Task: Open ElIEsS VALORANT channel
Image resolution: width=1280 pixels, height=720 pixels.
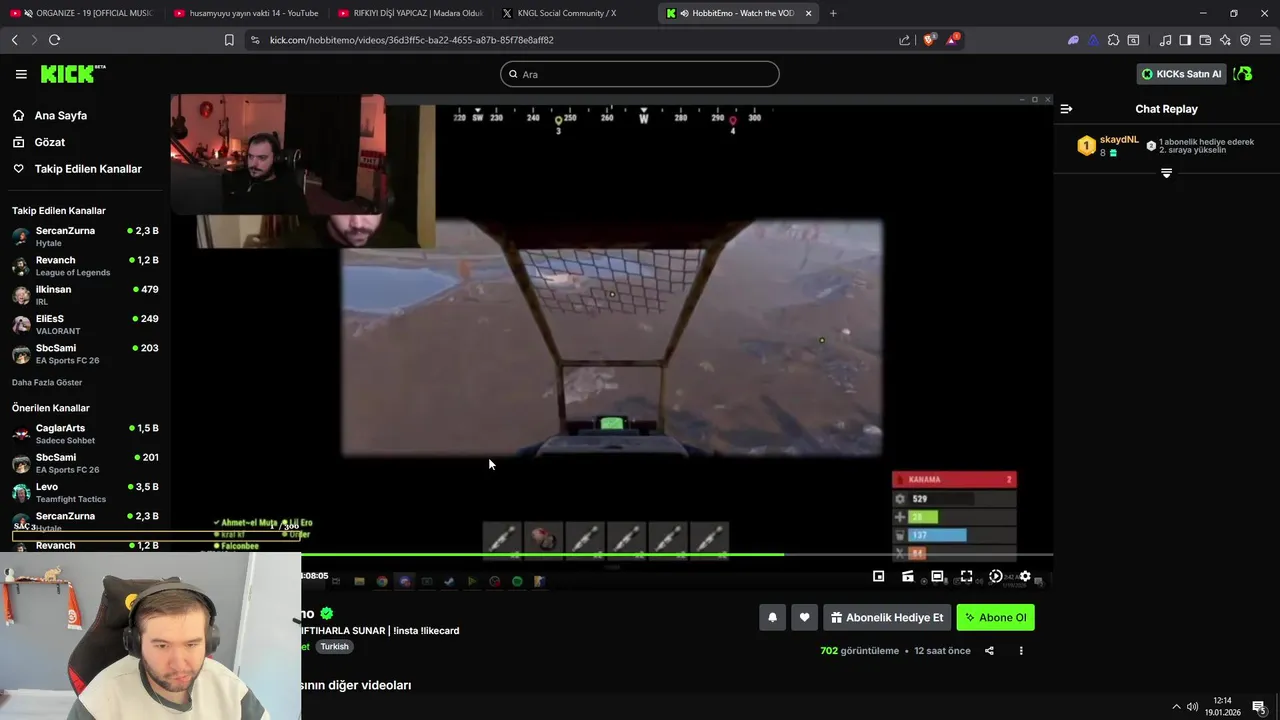Action: pos(85,324)
